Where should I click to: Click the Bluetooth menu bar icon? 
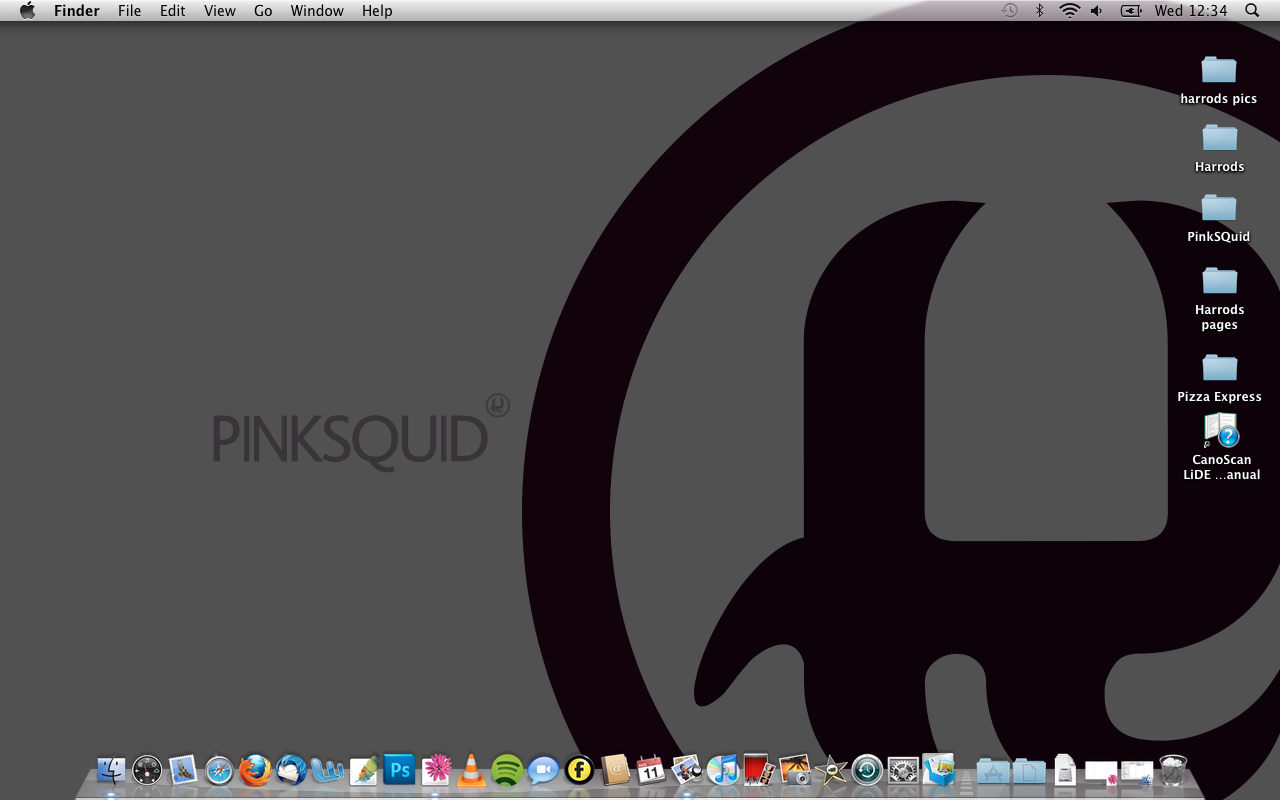[1039, 10]
